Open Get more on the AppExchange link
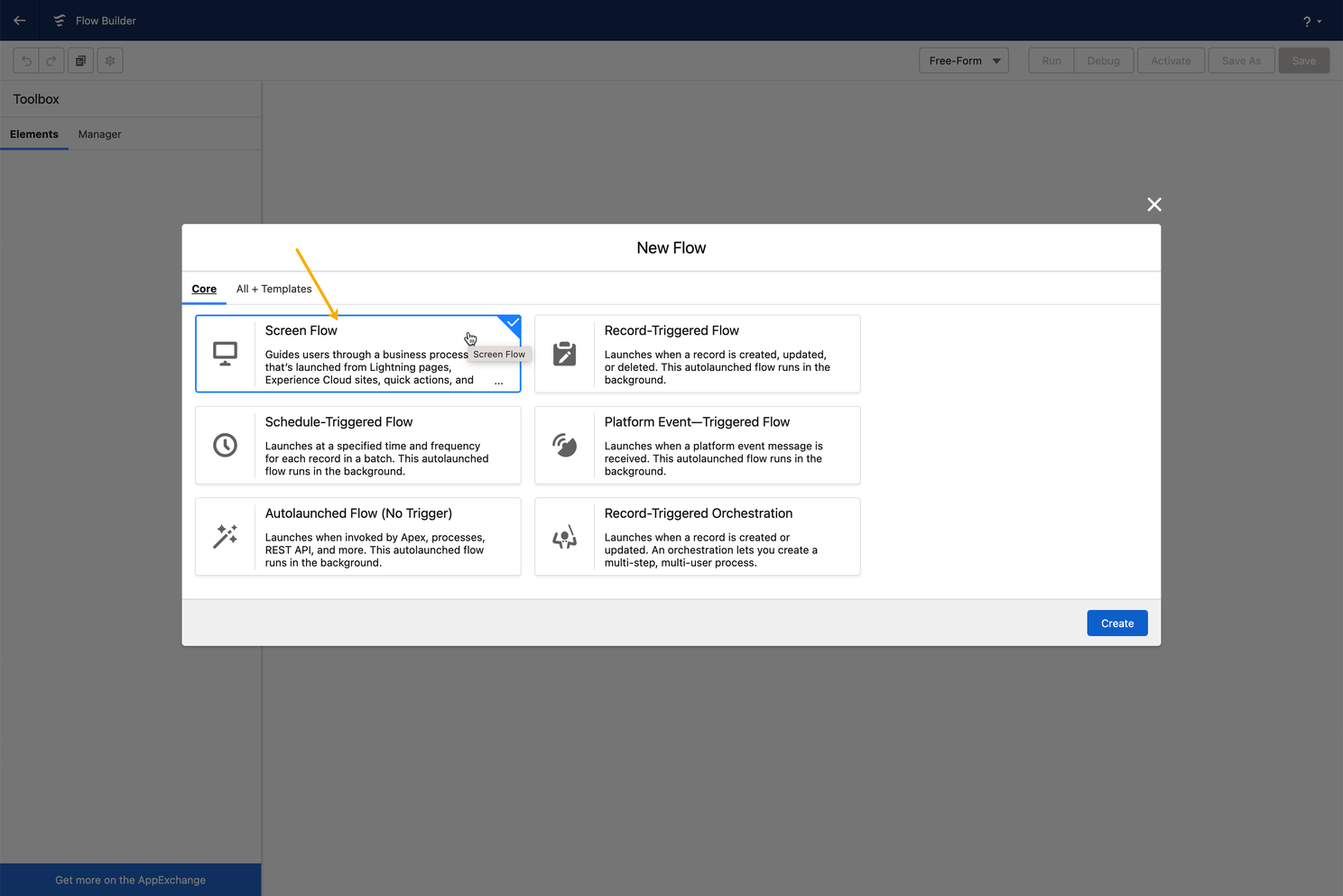The width and height of the screenshot is (1343, 896). click(x=131, y=880)
